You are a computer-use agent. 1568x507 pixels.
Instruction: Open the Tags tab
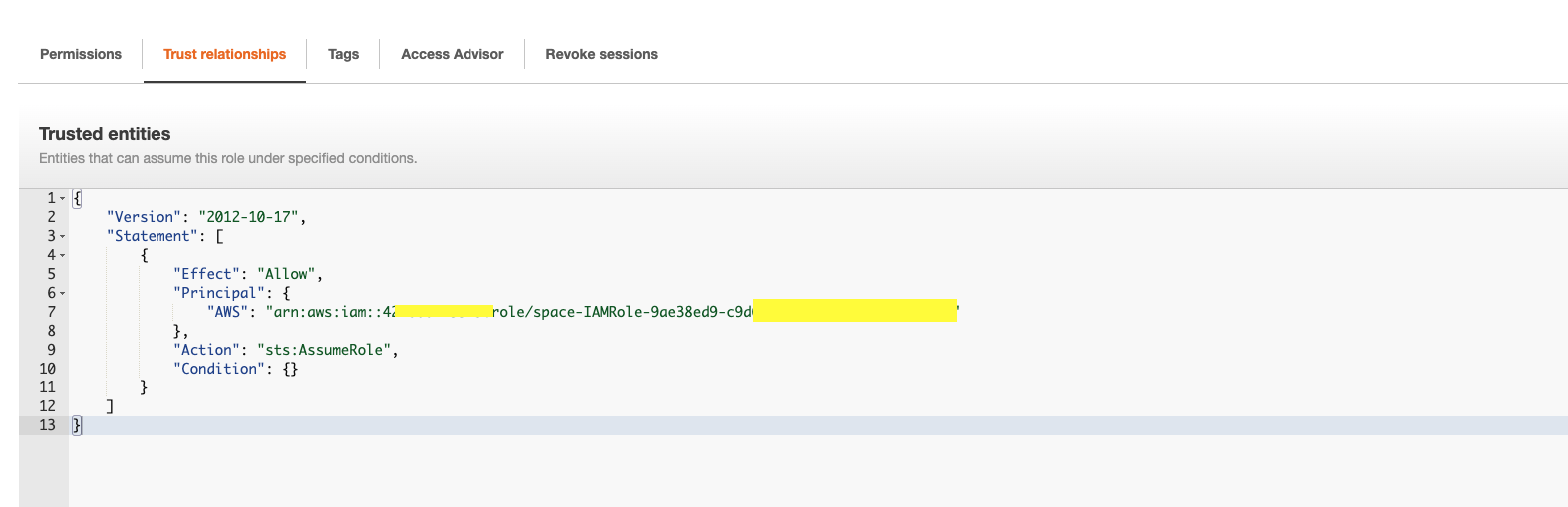pos(343,54)
